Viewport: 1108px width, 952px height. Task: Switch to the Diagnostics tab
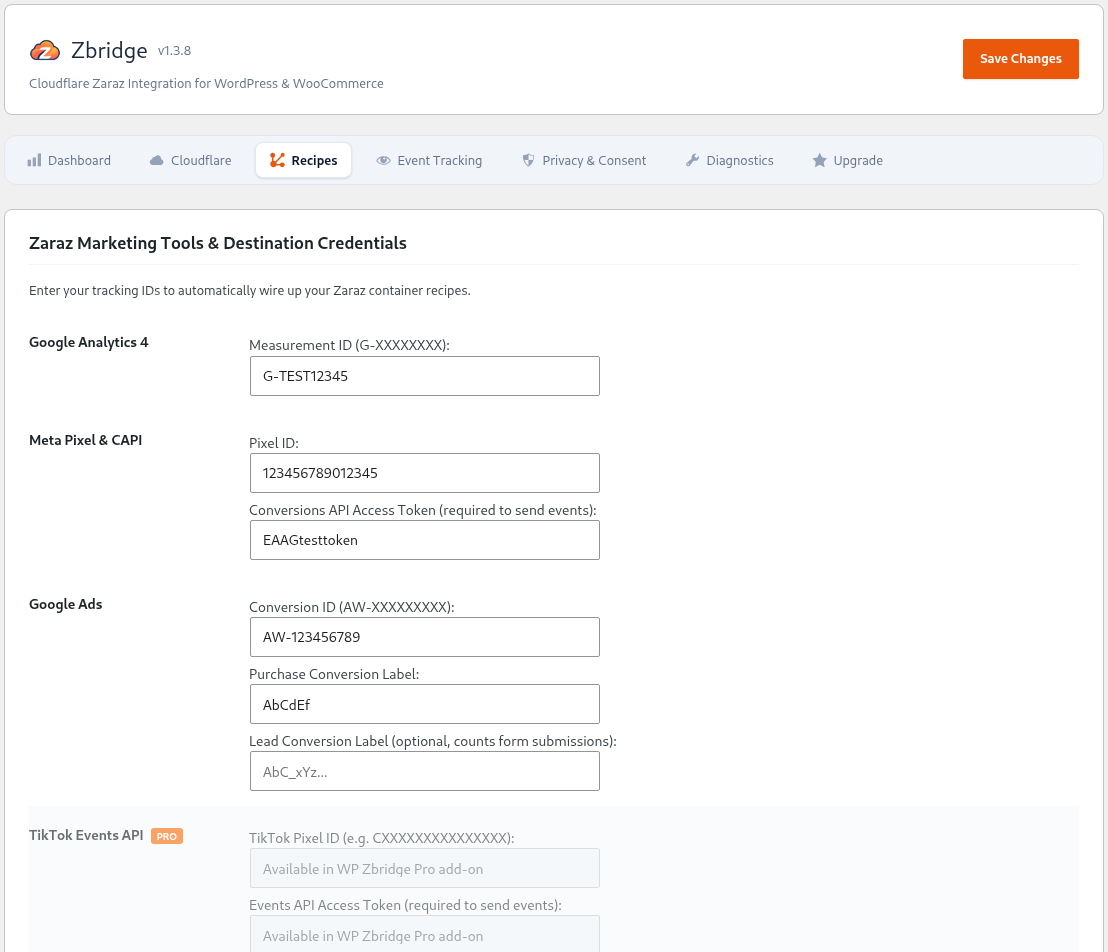[x=730, y=160]
